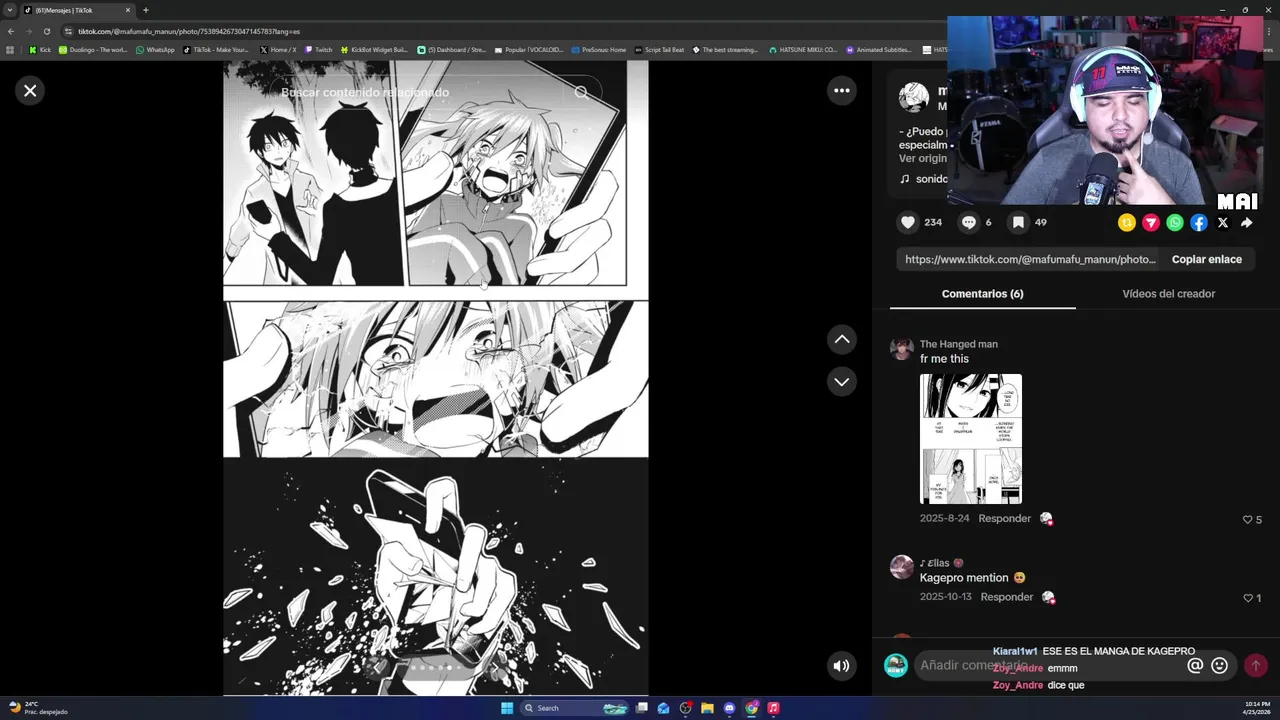Close the TikTok photo viewer
This screenshot has width=1280, height=720.
(30, 91)
